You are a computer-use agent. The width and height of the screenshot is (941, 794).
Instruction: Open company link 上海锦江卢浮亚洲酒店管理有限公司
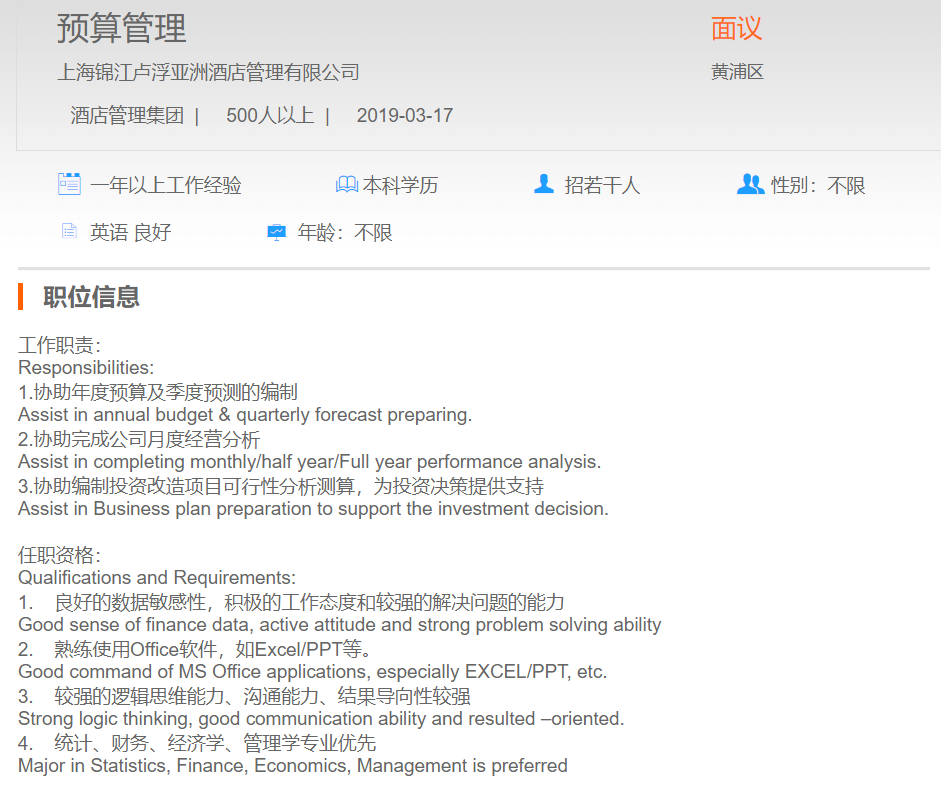tap(208, 72)
